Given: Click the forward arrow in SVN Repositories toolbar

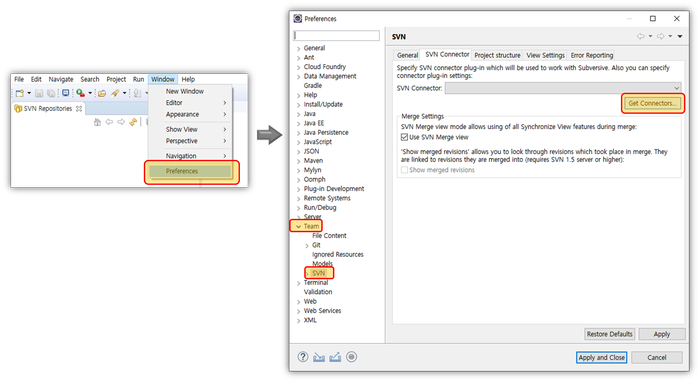Looking at the screenshot, I should click(x=121, y=122).
